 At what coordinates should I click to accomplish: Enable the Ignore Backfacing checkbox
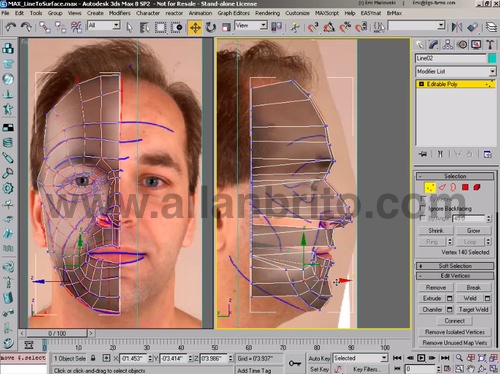tap(423, 208)
